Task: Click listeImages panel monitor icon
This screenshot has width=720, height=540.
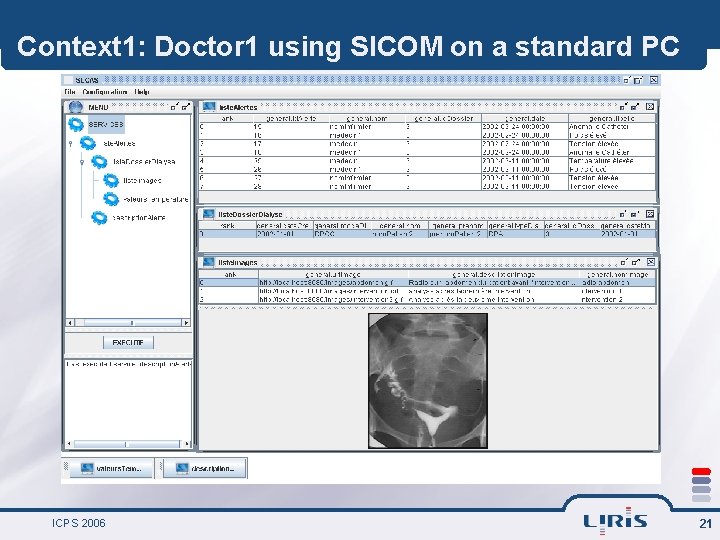Action: (209, 262)
